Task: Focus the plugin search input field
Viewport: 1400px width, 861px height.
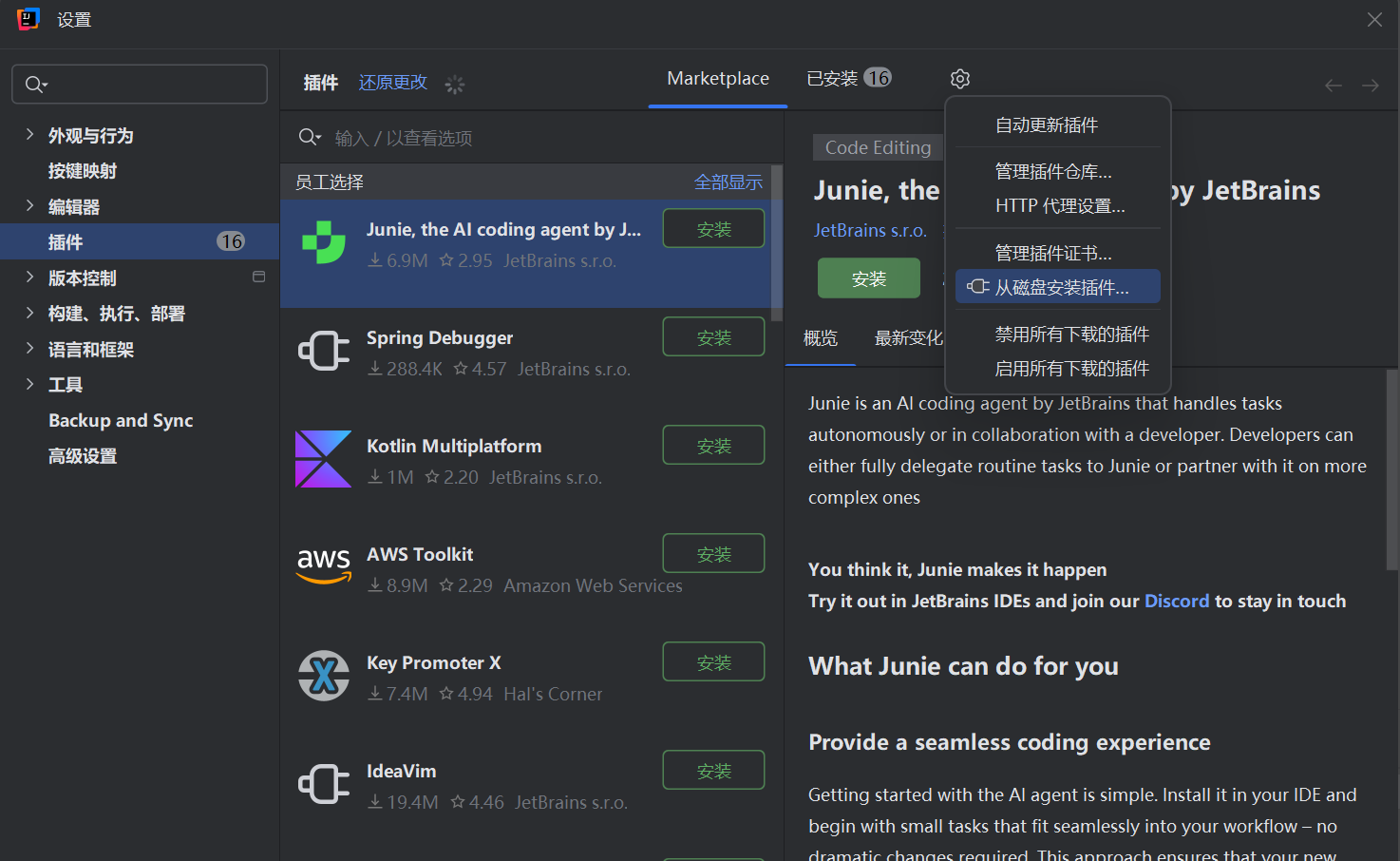Action: tap(532, 138)
